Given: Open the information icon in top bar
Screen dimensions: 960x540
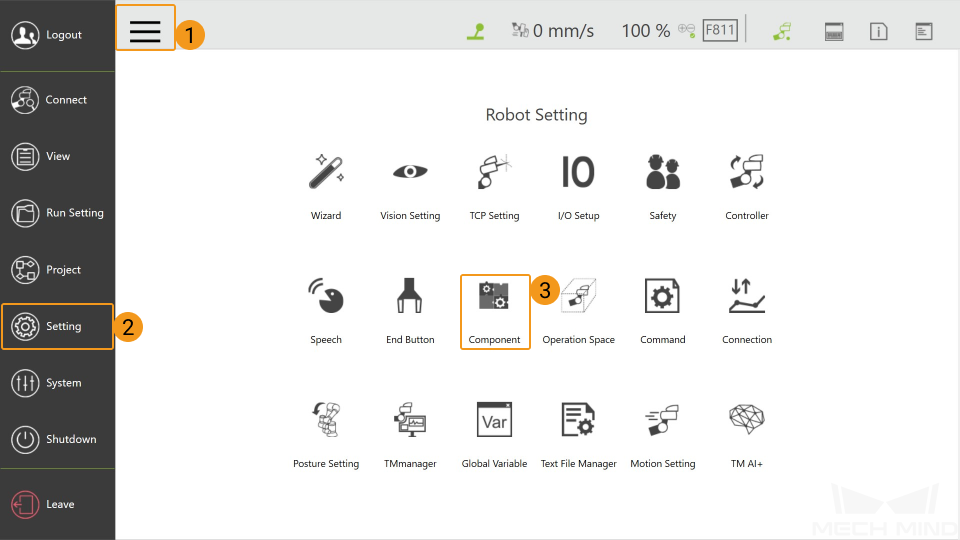Looking at the screenshot, I should tap(879, 31).
